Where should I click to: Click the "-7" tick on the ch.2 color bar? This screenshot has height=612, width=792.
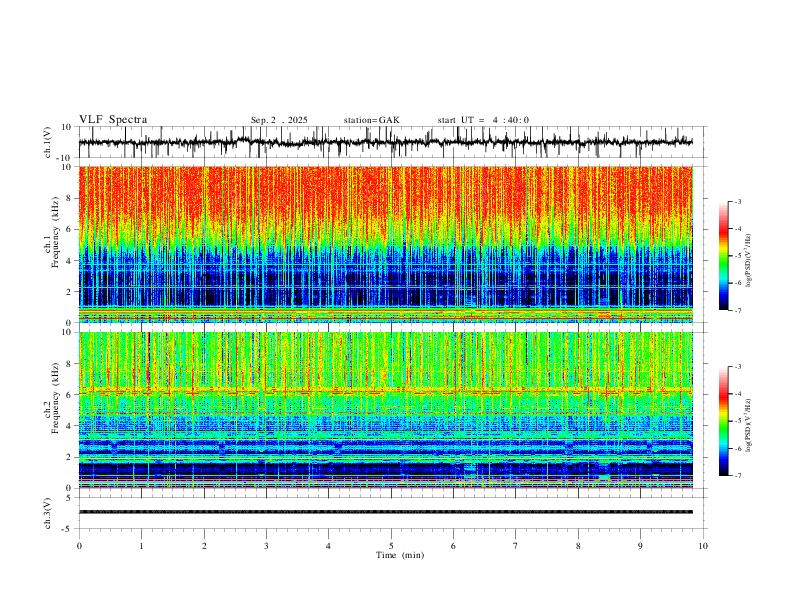[737, 476]
